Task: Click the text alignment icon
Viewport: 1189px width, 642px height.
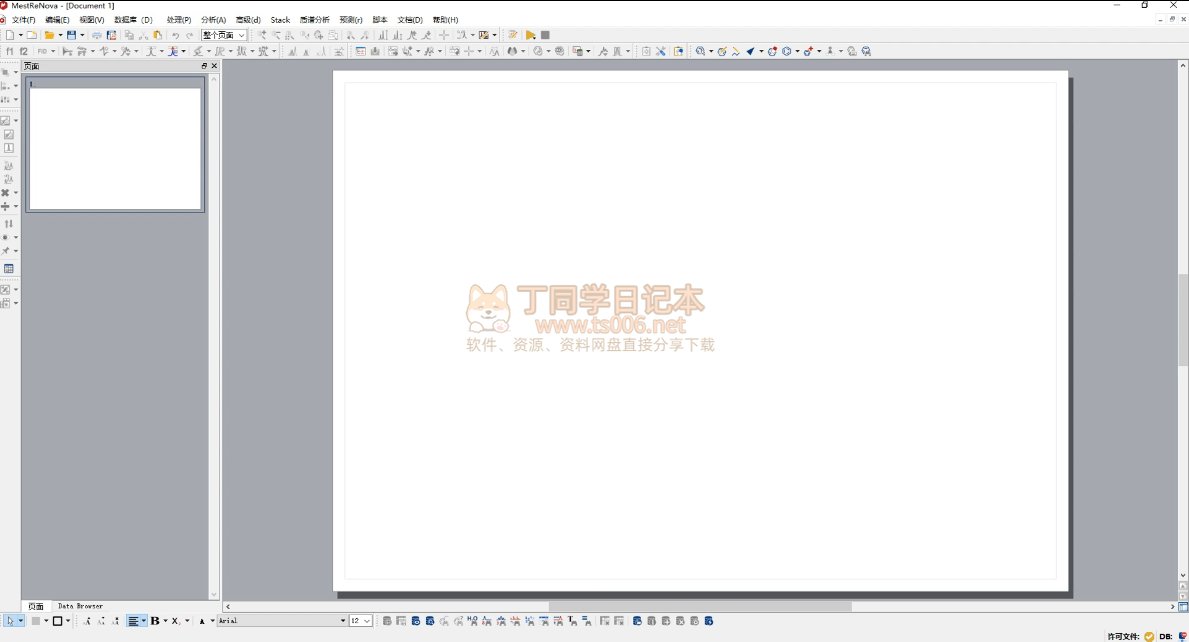Action: 133,621
